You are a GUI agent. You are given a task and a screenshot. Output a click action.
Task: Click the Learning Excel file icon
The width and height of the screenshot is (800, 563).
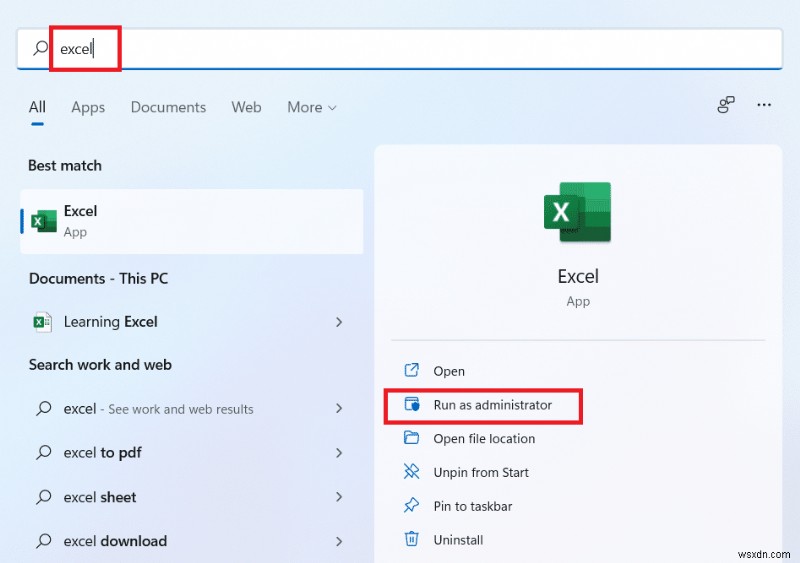pyautogui.click(x=43, y=322)
